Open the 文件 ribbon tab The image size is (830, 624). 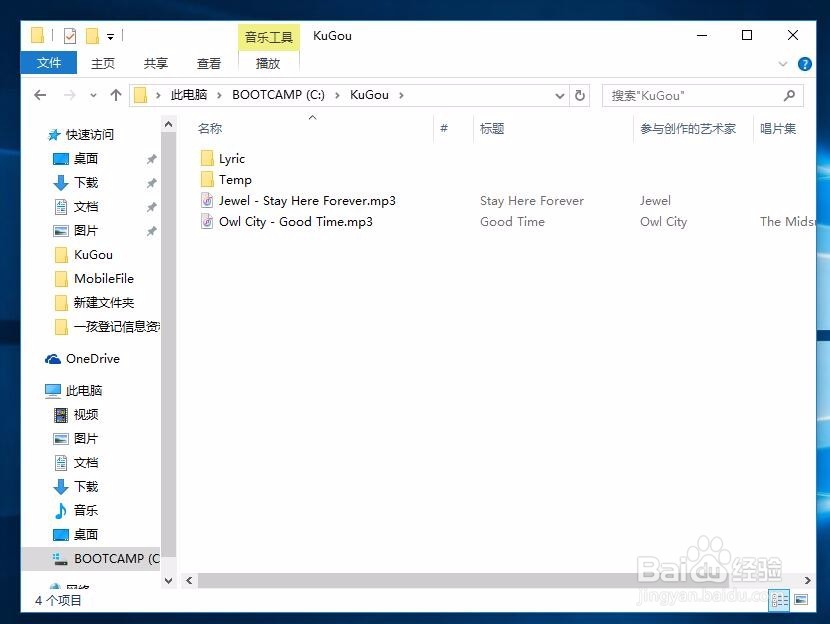[x=49, y=63]
